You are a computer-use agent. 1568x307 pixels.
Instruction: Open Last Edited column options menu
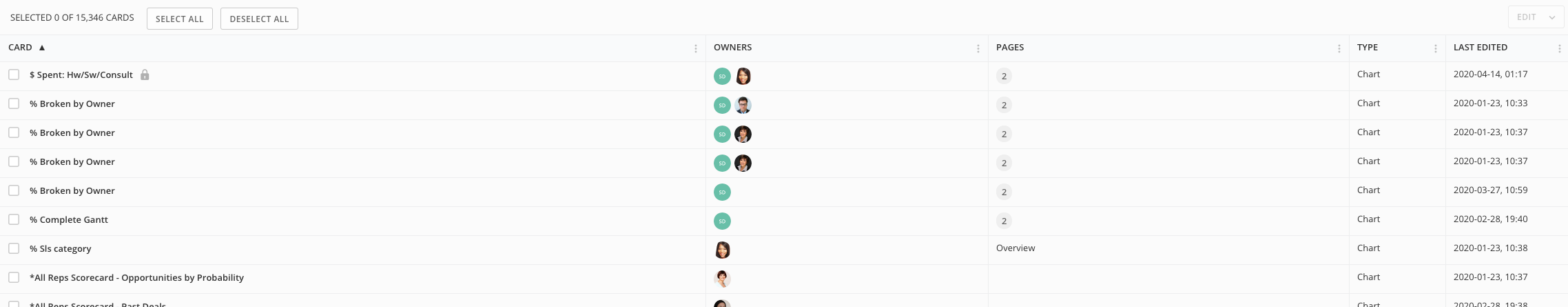click(x=1559, y=48)
